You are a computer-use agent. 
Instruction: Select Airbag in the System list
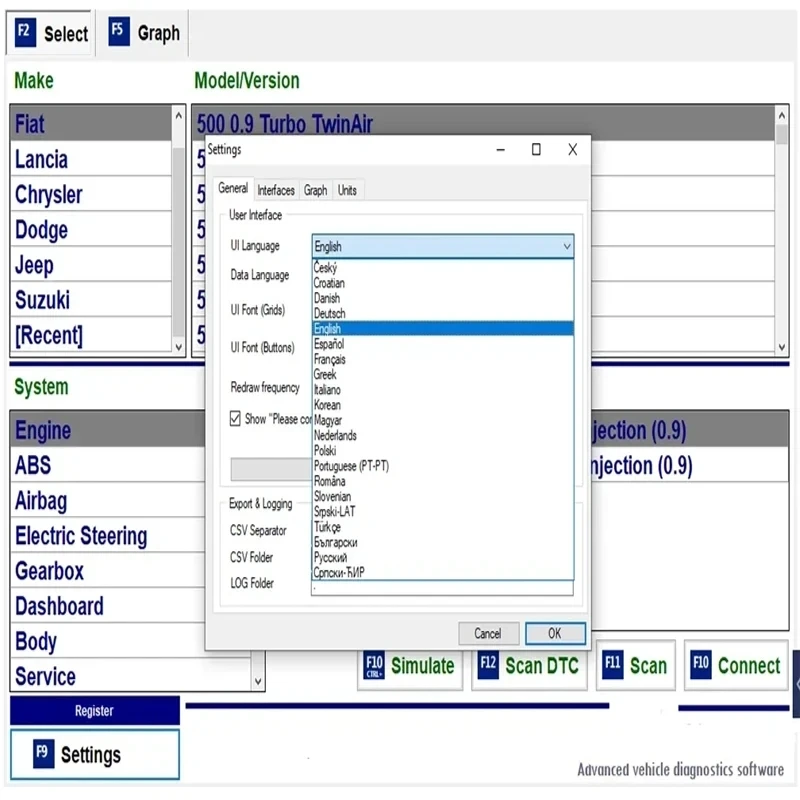click(x=108, y=501)
